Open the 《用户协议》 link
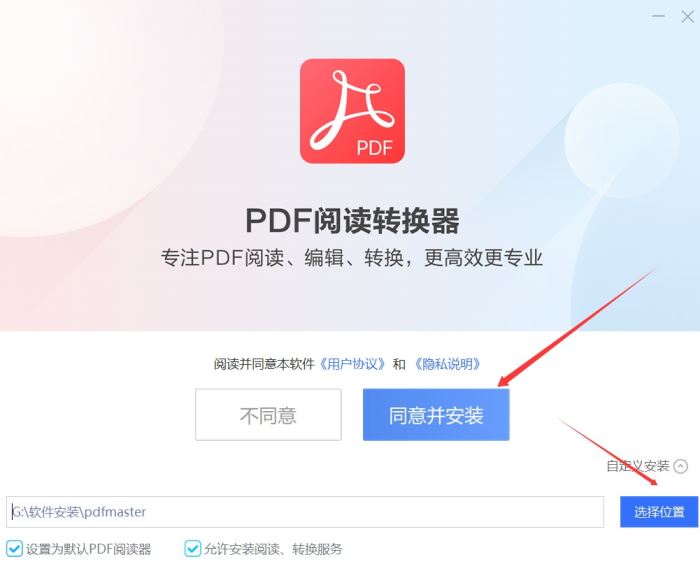Image resolution: width=700 pixels, height=564 pixels. tap(352, 364)
